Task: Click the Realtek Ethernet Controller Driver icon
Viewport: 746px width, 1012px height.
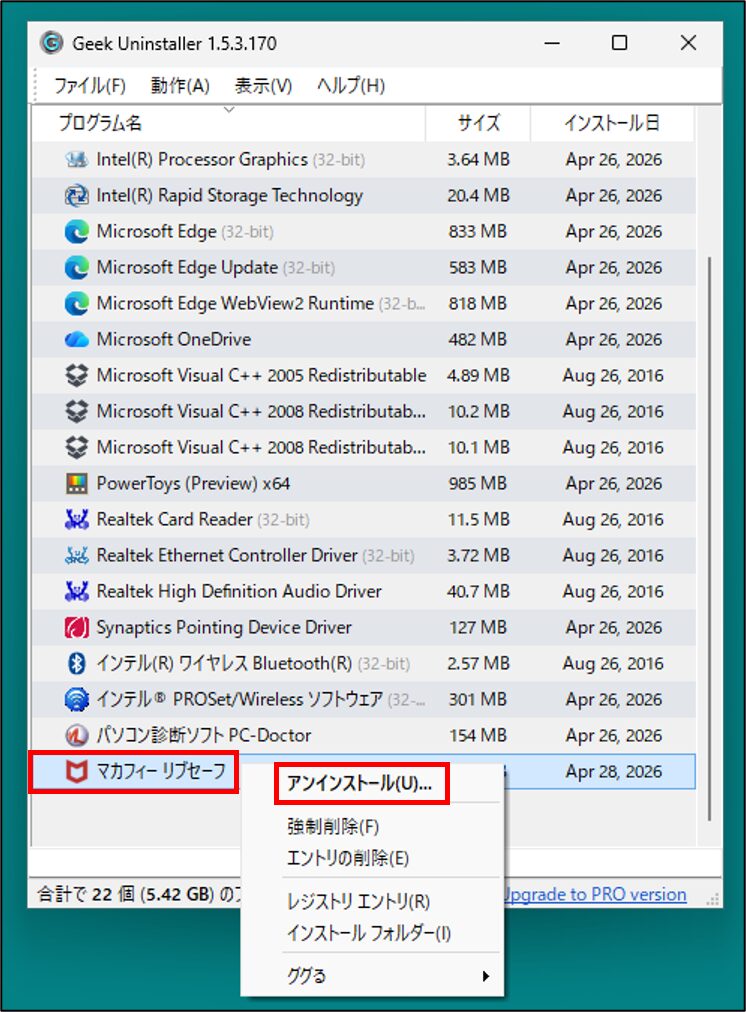Action: (x=77, y=556)
